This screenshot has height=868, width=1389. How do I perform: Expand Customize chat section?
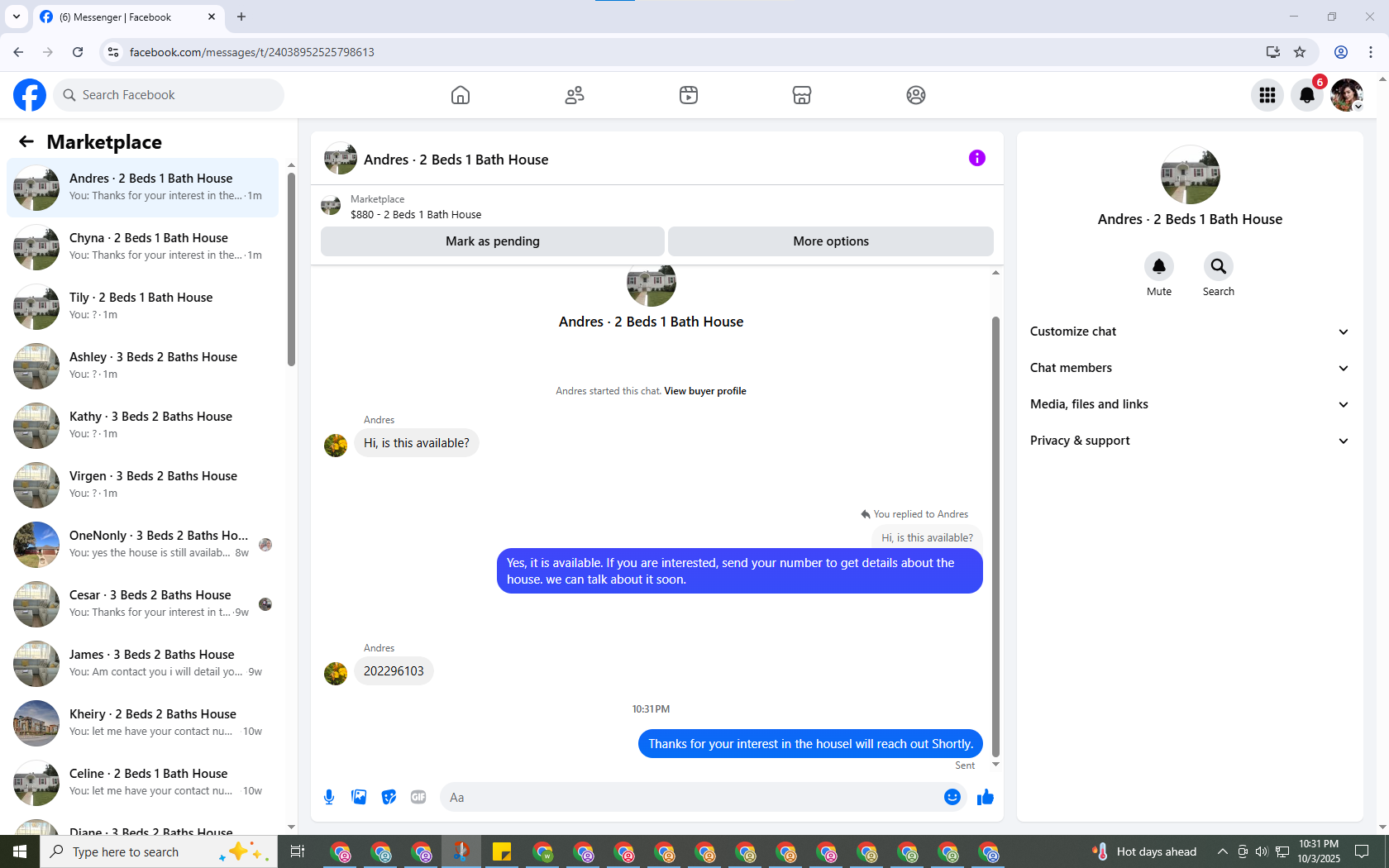pos(1190,331)
